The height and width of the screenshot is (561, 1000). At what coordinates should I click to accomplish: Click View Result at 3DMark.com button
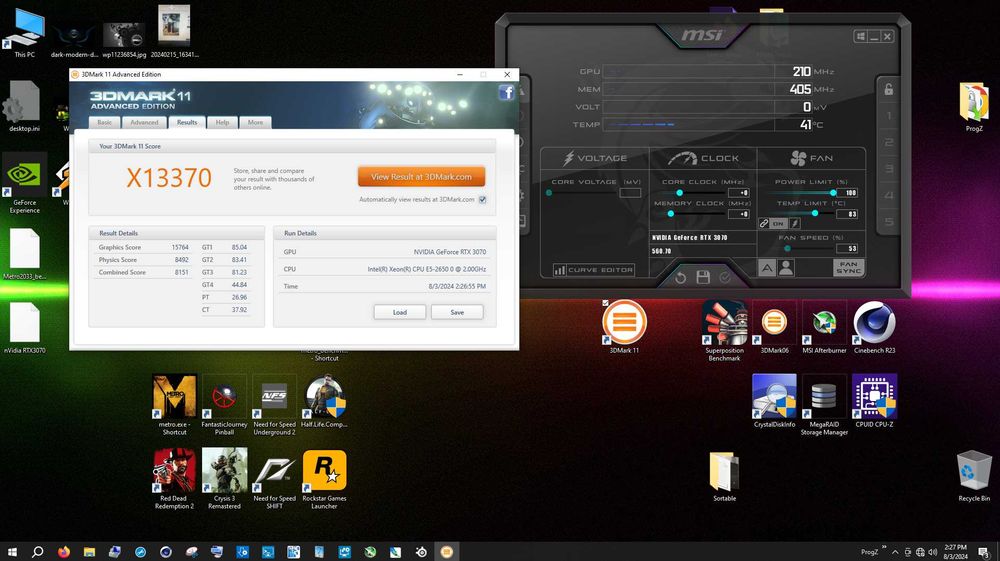click(x=422, y=177)
